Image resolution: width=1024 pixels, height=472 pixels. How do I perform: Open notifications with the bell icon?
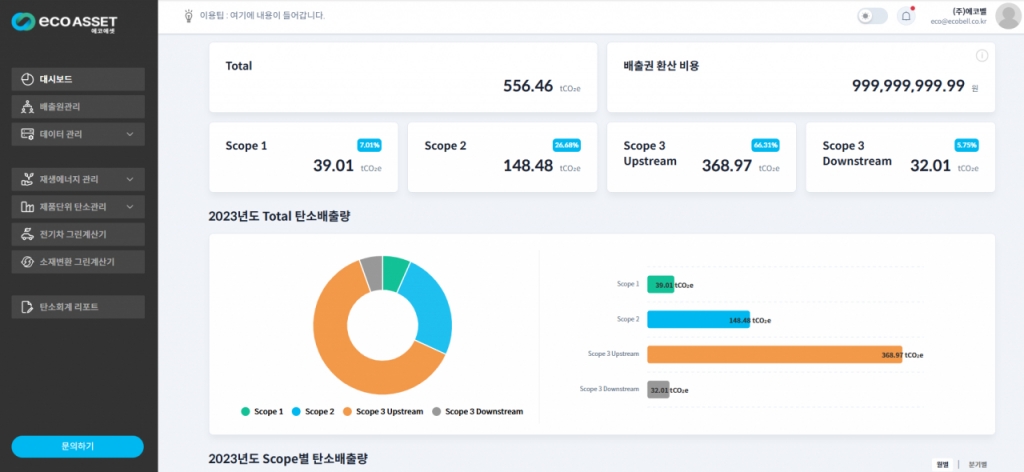(x=906, y=16)
